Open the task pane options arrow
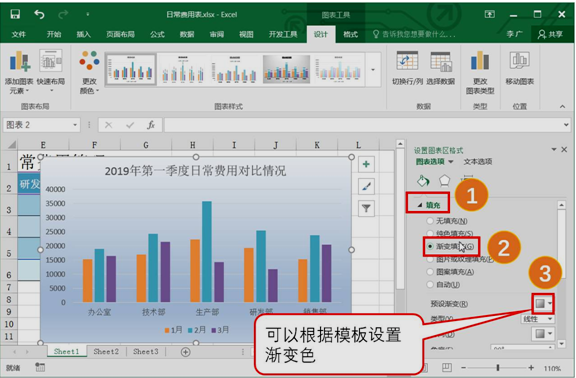The height and width of the screenshot is (378, 576). pos(554,149)
